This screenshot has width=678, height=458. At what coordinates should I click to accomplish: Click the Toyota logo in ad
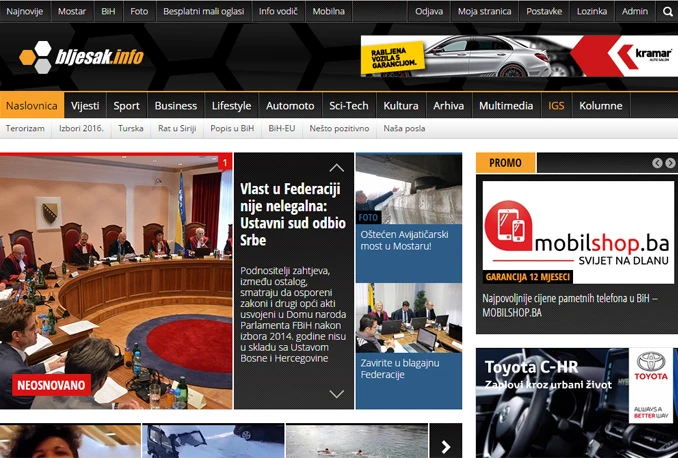pyautogui.click(x=651, y=365)
